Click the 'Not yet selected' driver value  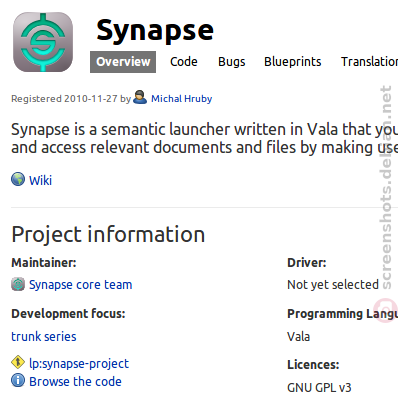333,285
